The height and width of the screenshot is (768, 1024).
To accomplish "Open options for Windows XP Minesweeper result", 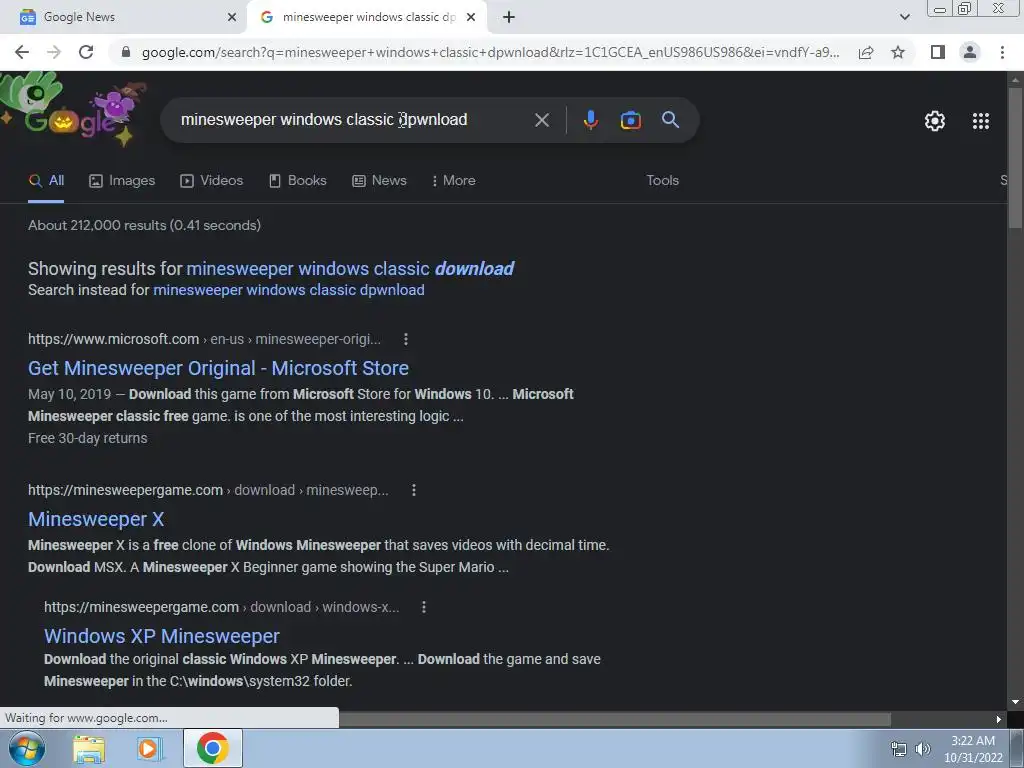I will pos(424,607).
